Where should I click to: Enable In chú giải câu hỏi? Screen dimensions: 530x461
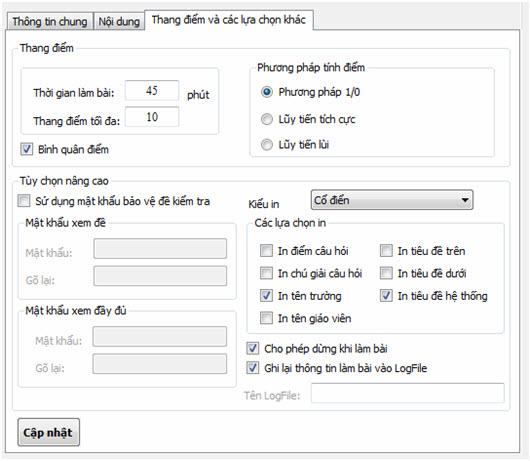(266, 273)
